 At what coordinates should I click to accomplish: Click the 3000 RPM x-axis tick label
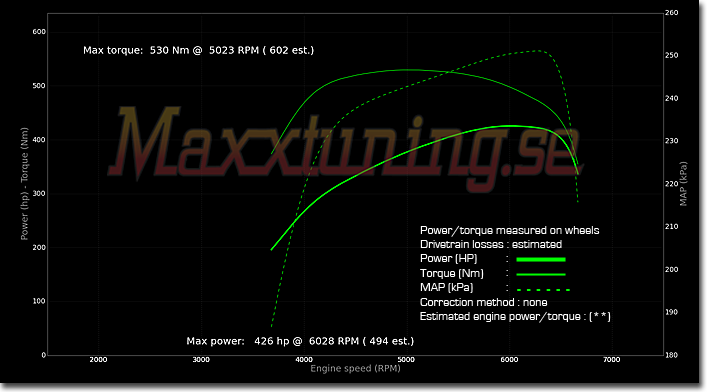click(201, 360)
